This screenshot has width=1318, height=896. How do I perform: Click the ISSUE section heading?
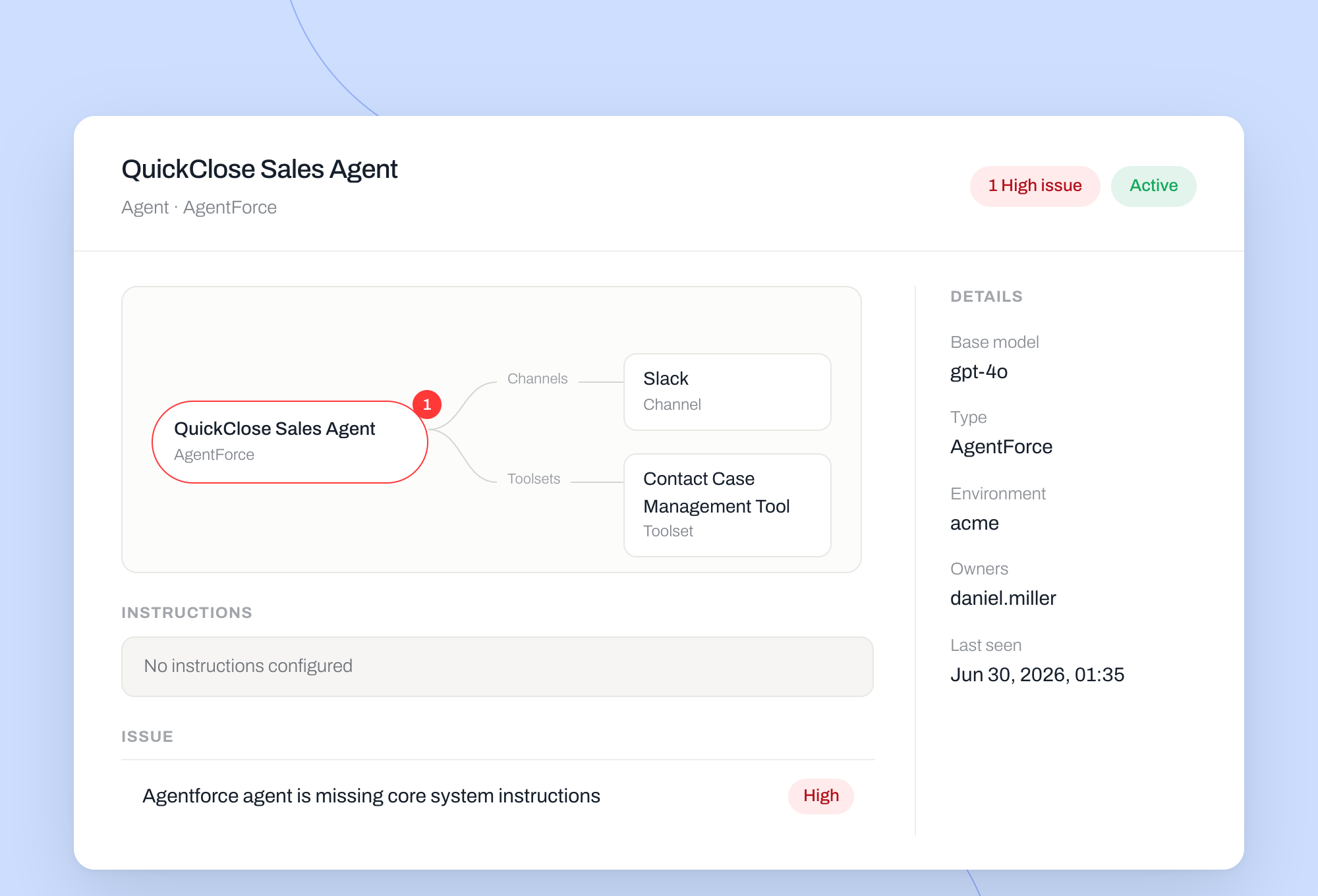click(148, 737)
